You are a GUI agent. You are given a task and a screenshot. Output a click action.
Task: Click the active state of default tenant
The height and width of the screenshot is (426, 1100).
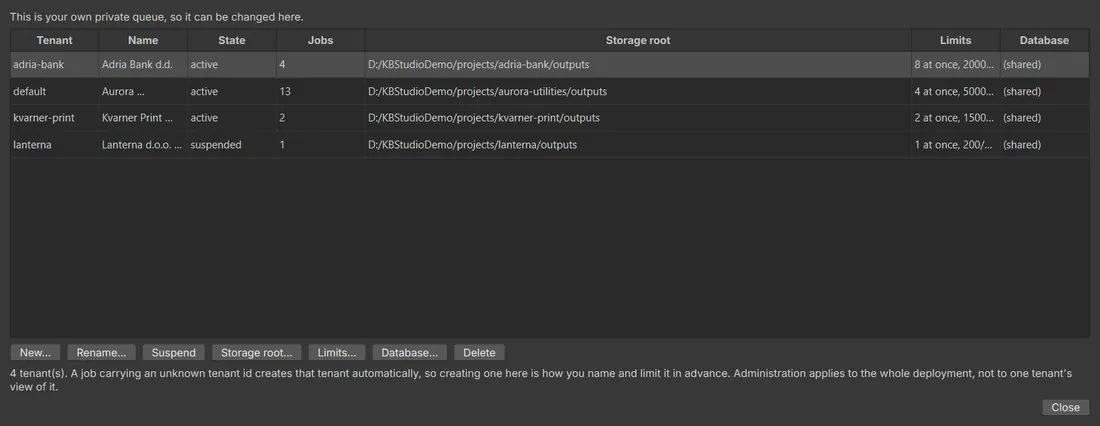[x=232, y=91]
